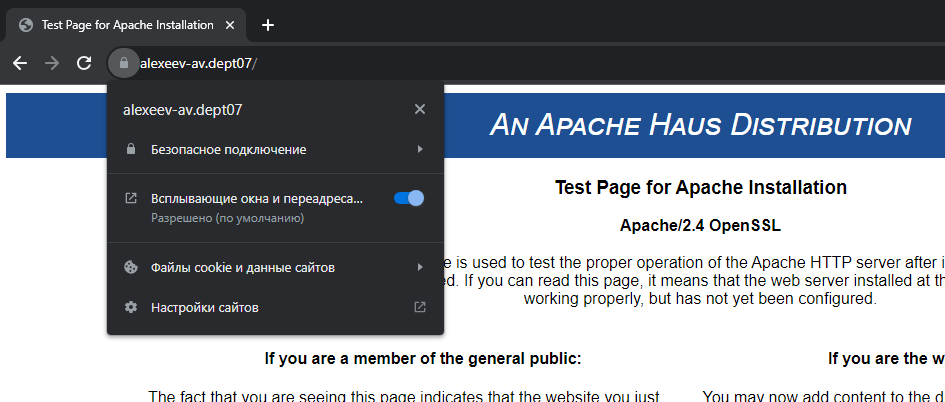Screen dimensions: 945x402
Task: Reload the current page
Action: click(84, 63)
